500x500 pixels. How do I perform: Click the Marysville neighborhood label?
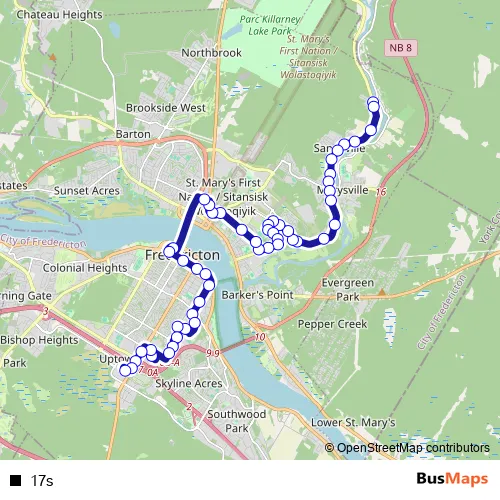coord(343,190)
